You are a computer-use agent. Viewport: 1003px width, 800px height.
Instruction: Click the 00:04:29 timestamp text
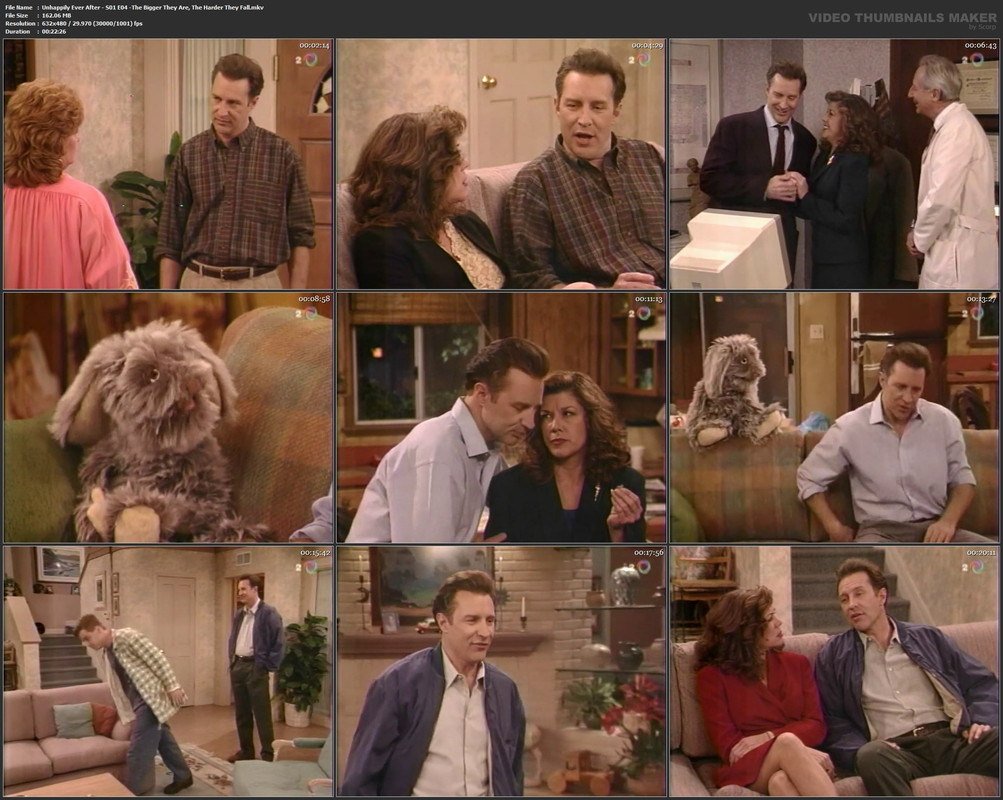click(x=647, y=45)
